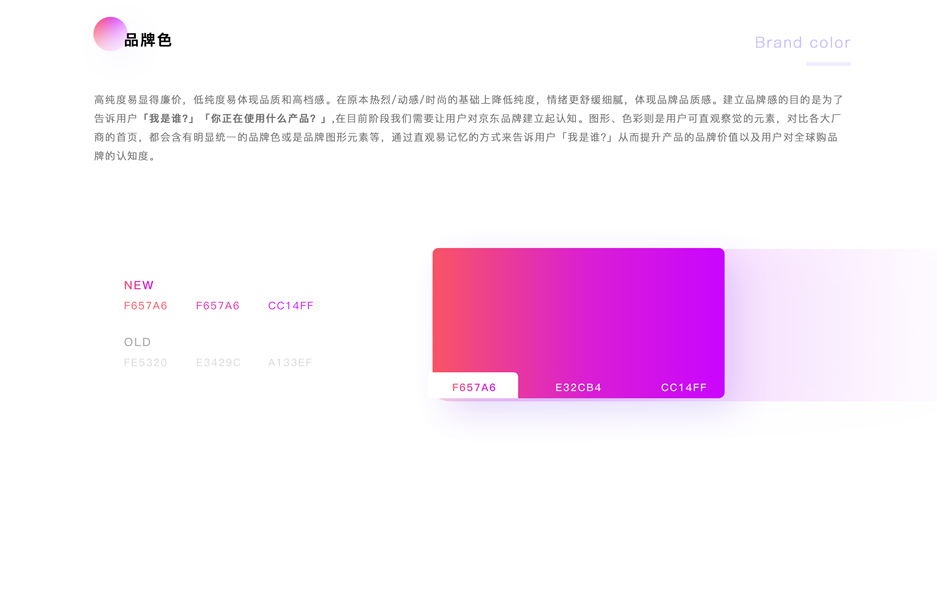Screen dimensions: 937x600
Task: Select the 品牌色 heading
Action: [x=148, y=40]
